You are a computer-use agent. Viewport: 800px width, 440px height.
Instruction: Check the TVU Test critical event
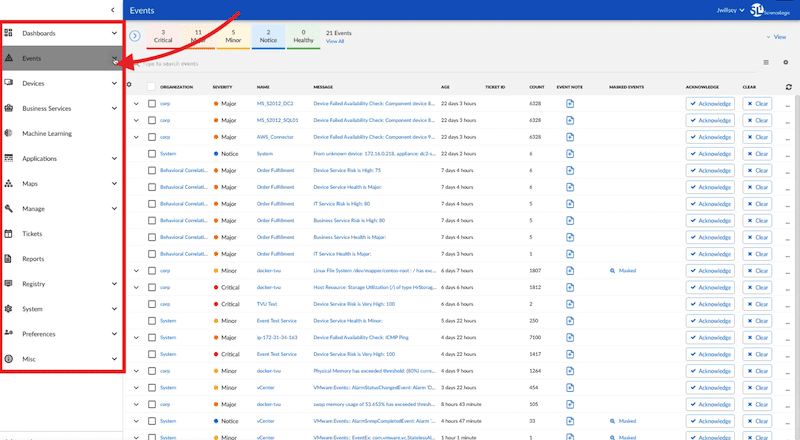152,304
